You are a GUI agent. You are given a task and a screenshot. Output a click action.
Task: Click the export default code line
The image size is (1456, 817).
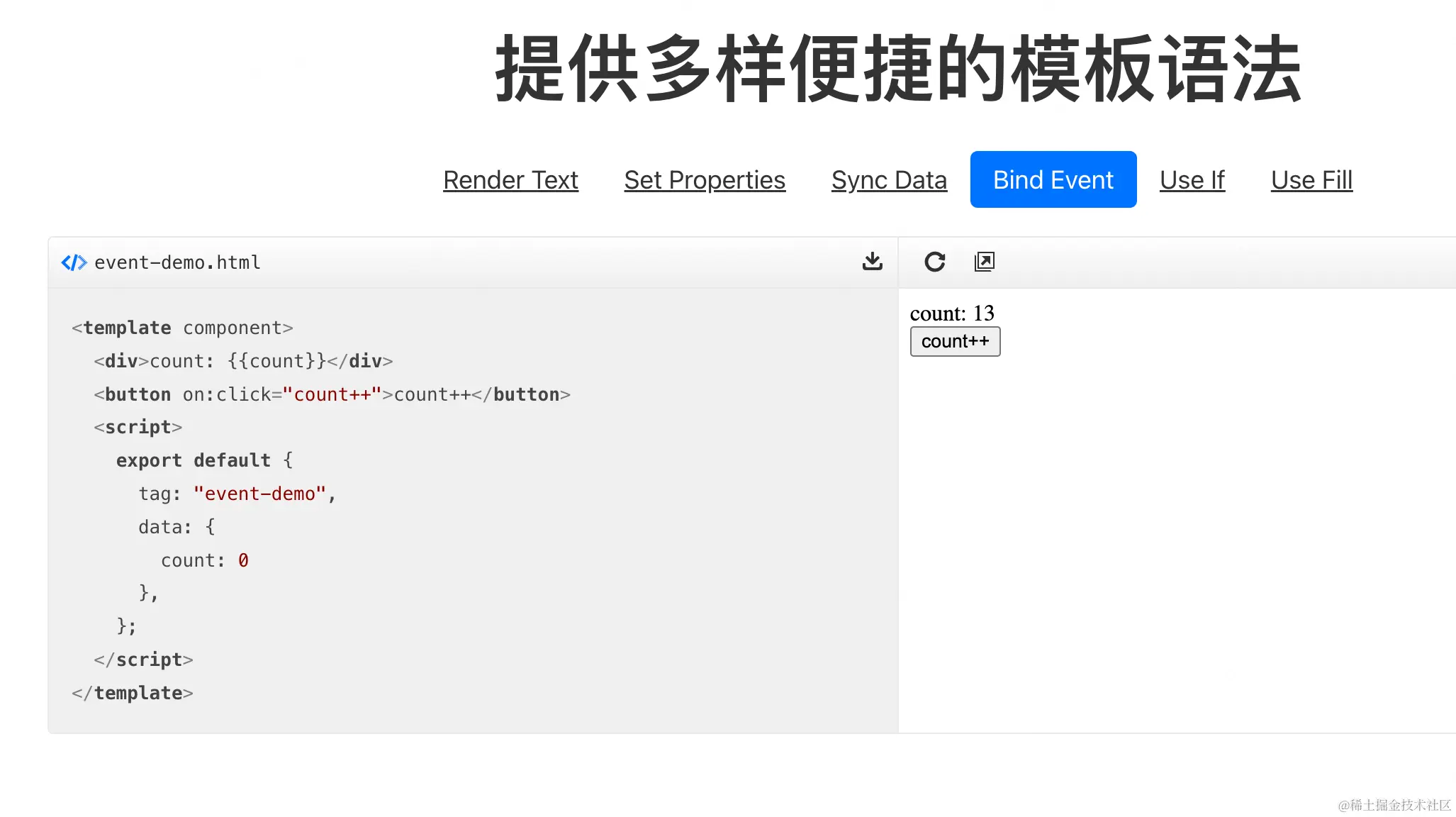point(205,460)
